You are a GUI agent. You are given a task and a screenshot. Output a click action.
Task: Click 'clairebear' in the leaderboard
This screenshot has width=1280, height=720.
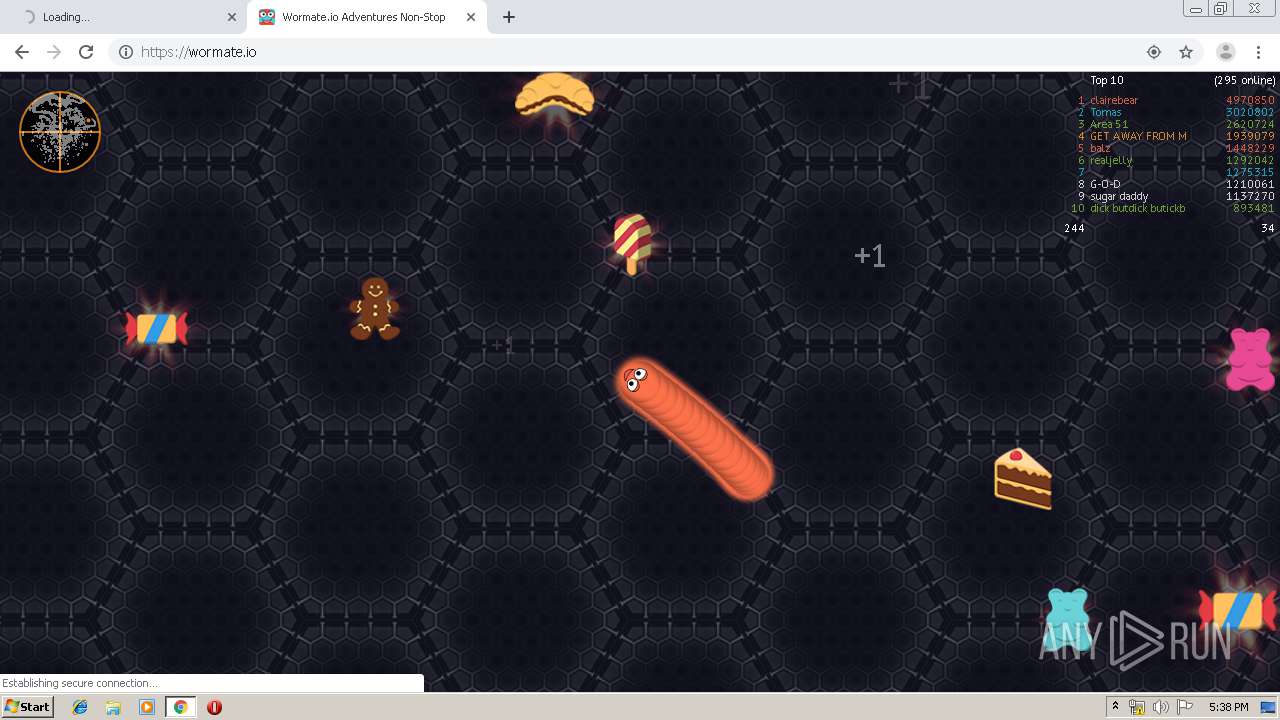point(1114,100)
